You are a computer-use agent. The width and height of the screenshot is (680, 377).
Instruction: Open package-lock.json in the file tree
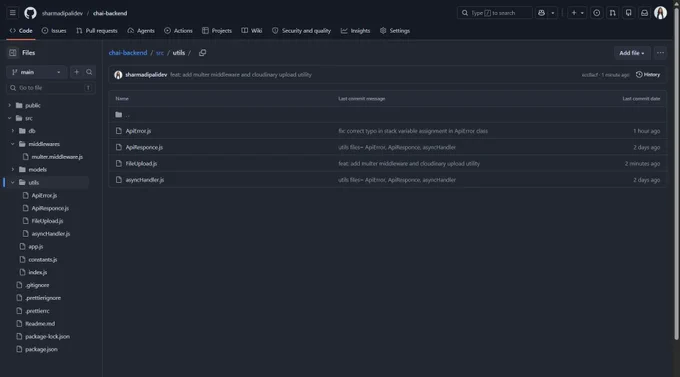(47, 336)
